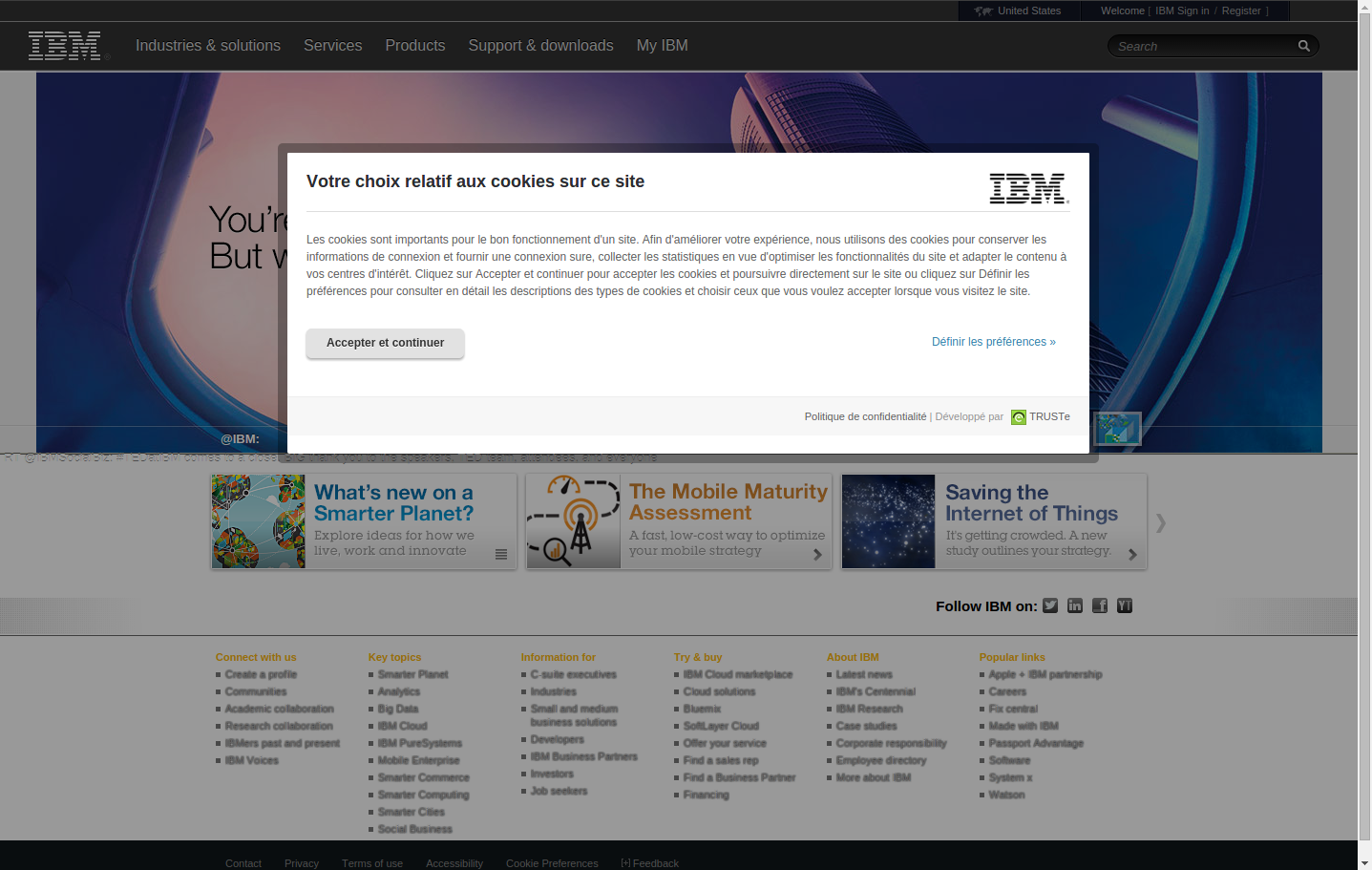Open IBM's Facebook page icon
The height and width of the screenshot is (870, 1372).
pyautogui.click(x=1100, y=605)
